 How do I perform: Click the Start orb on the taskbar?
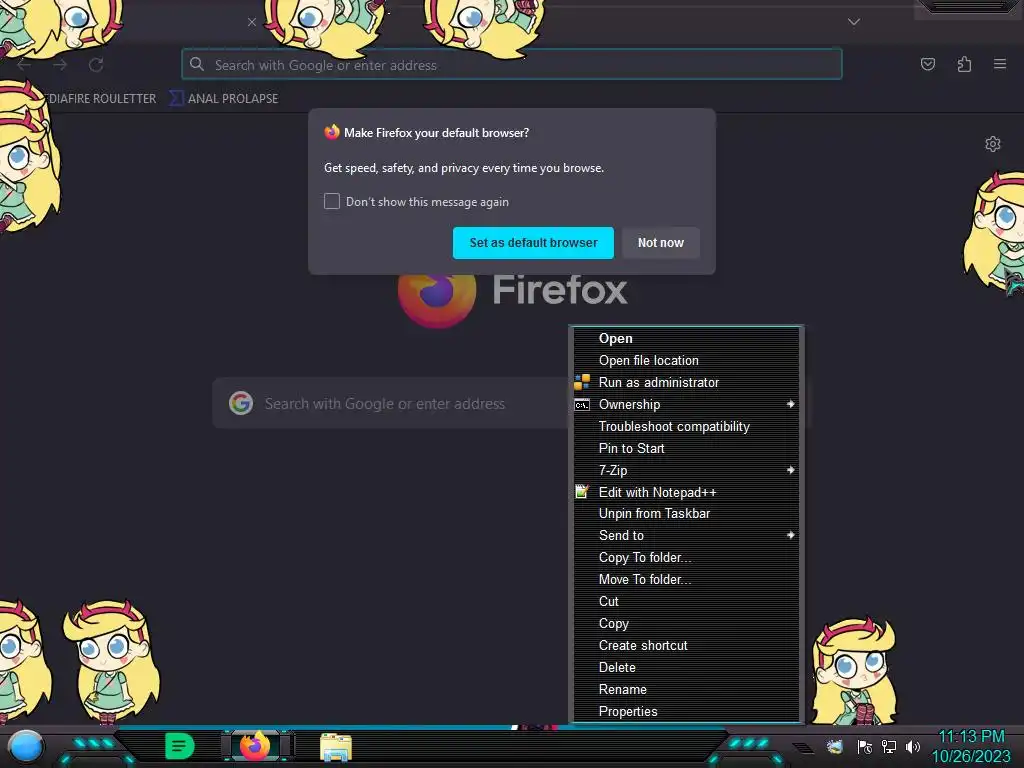coord(26,746)
